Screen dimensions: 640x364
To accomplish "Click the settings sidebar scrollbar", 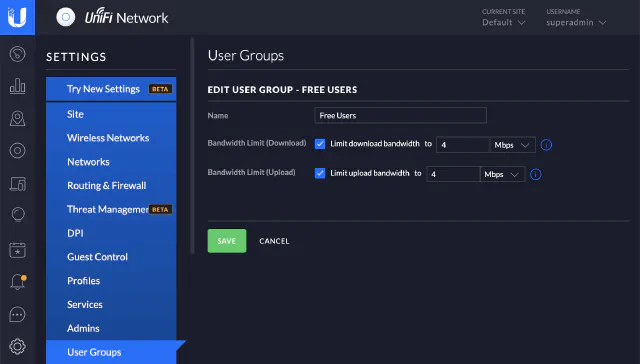I will (192, 146).
